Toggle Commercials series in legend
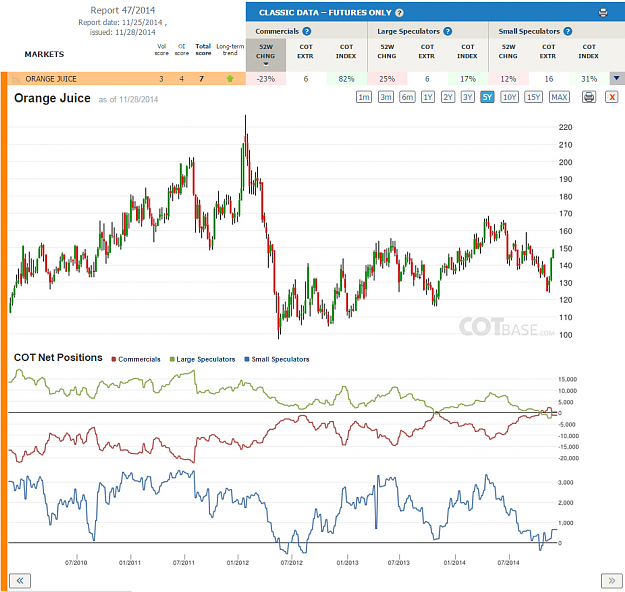The height and width of the screenshot is (592, 625). coord(136,359)
